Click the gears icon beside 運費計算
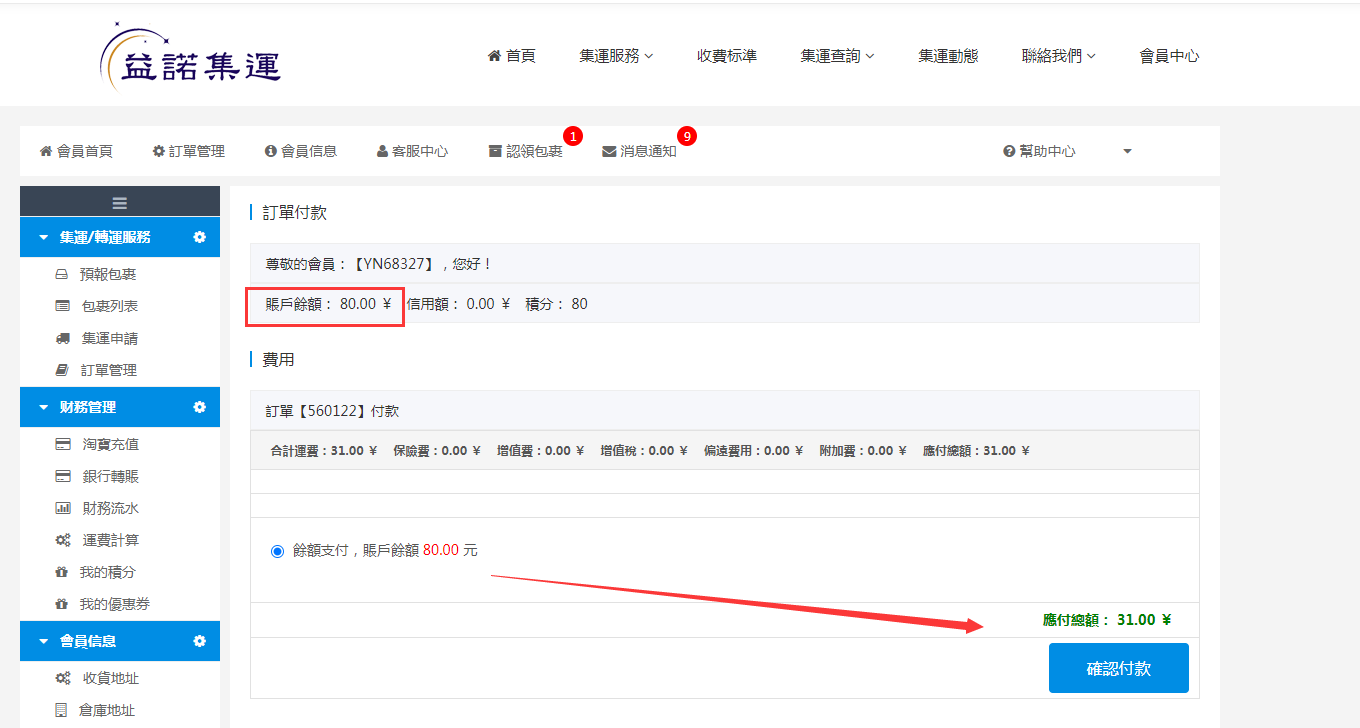1360x728 pixels. [62, 540]
